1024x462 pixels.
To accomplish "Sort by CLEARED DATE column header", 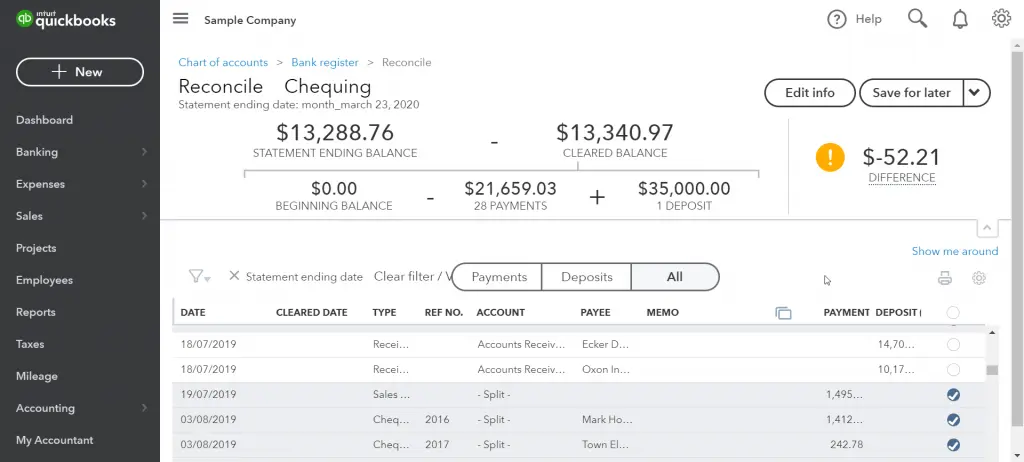I will [312, 312].
